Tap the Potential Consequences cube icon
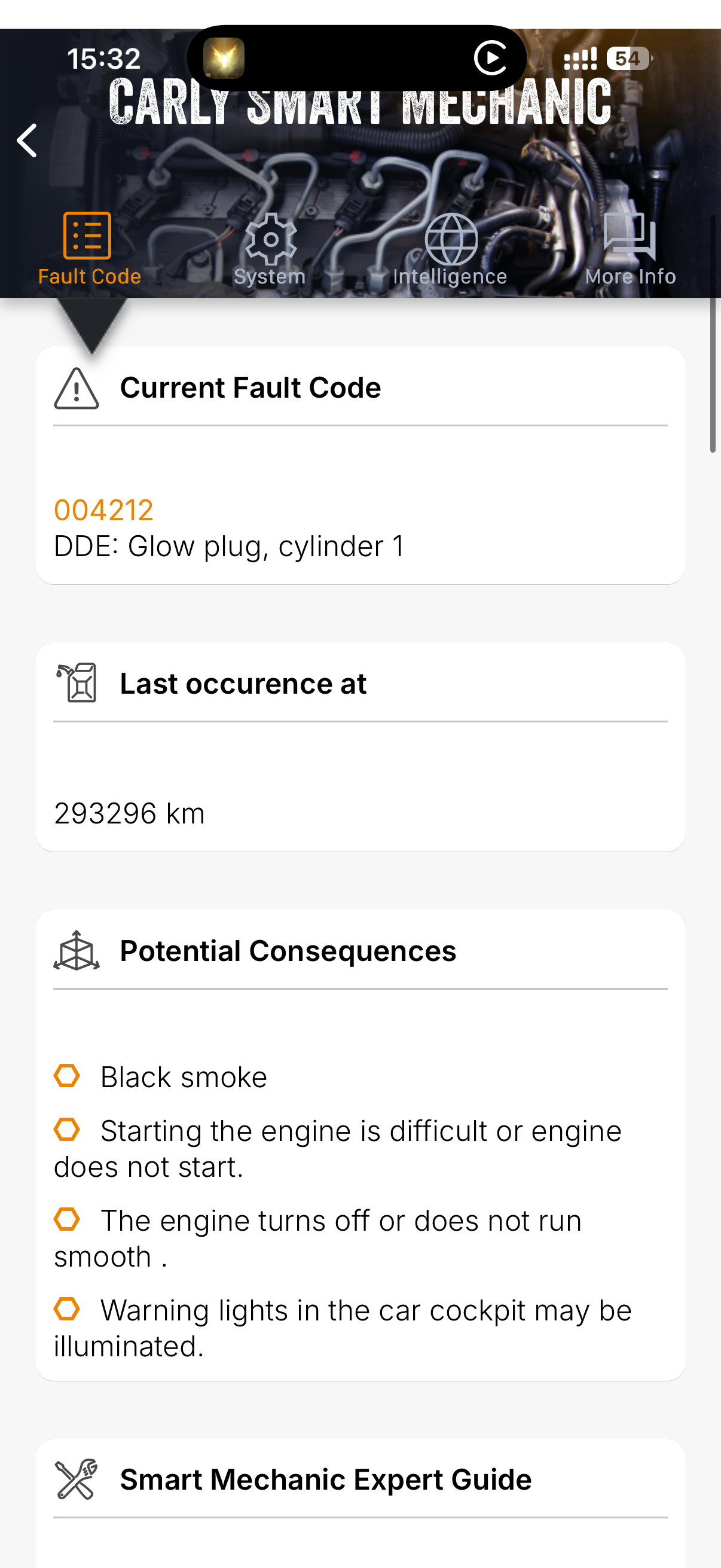The image size is (721, 1568). [x=77, y=951]
